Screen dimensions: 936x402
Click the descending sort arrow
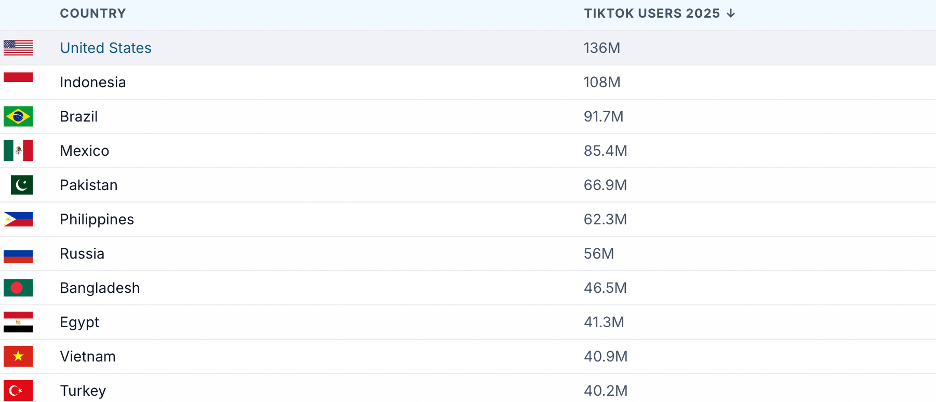click(x=731, y=13)
